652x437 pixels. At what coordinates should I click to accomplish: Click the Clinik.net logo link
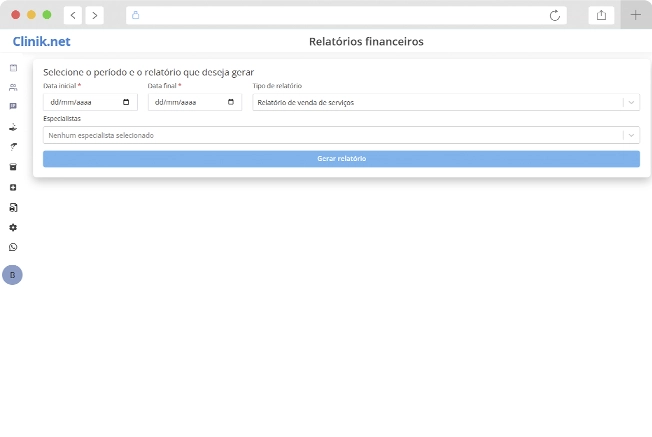click(41, 42)
